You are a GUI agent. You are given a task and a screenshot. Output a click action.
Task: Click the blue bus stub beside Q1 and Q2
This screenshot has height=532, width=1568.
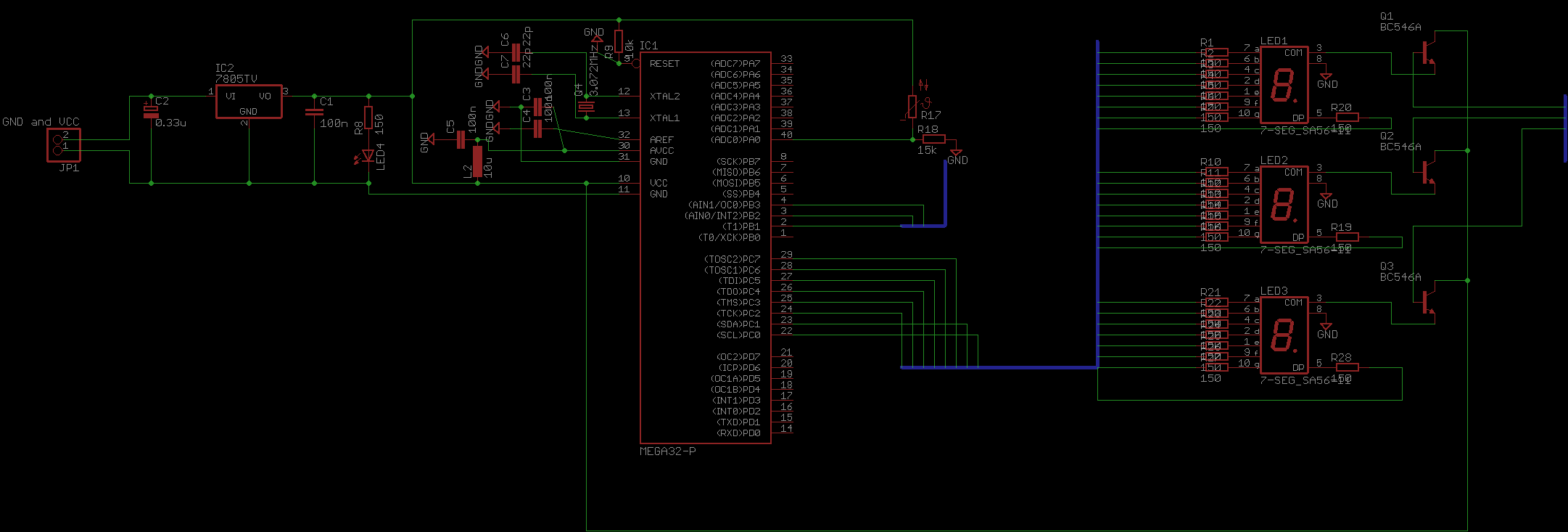click(1566, 128)
